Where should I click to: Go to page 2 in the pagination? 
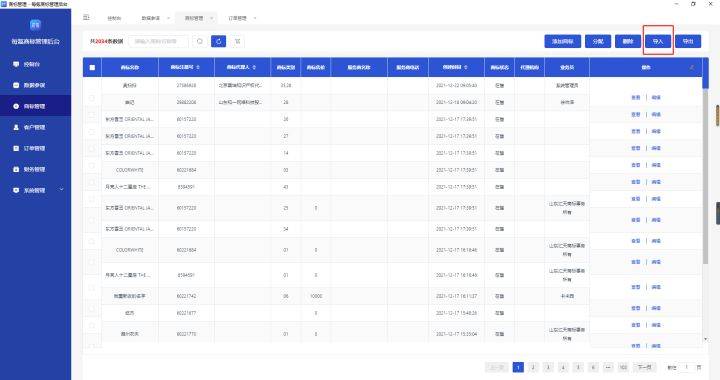click(533, 367)
